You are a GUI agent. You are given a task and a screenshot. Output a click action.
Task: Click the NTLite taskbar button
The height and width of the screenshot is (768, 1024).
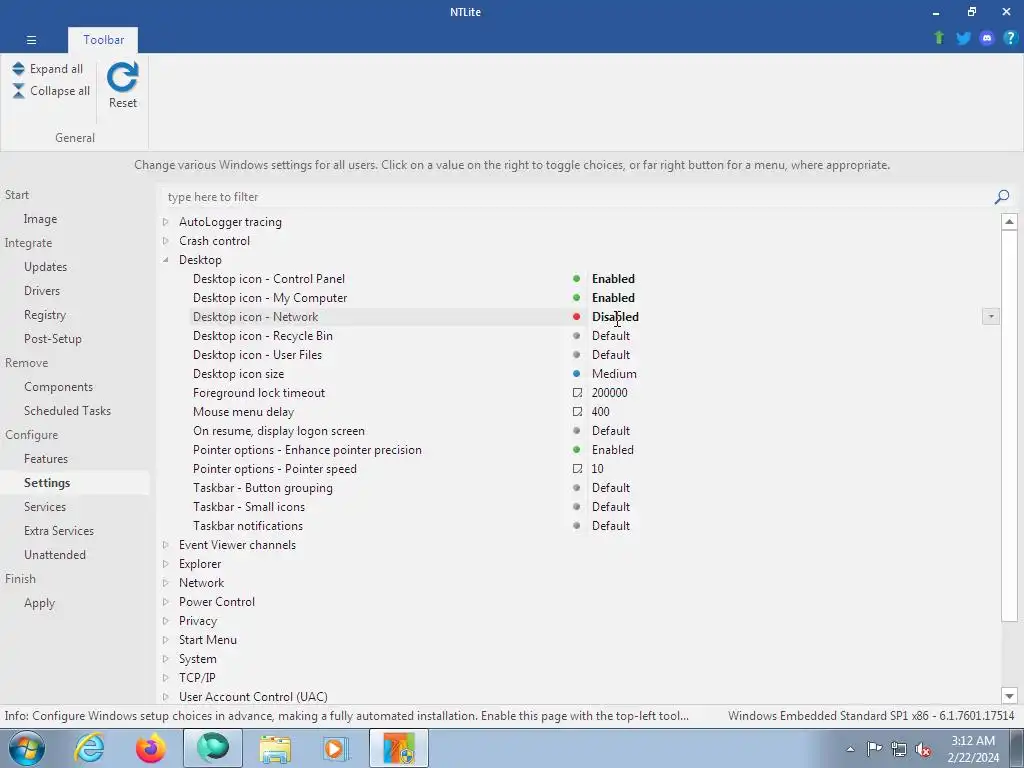pyautogui.click(x=399, y=748)
